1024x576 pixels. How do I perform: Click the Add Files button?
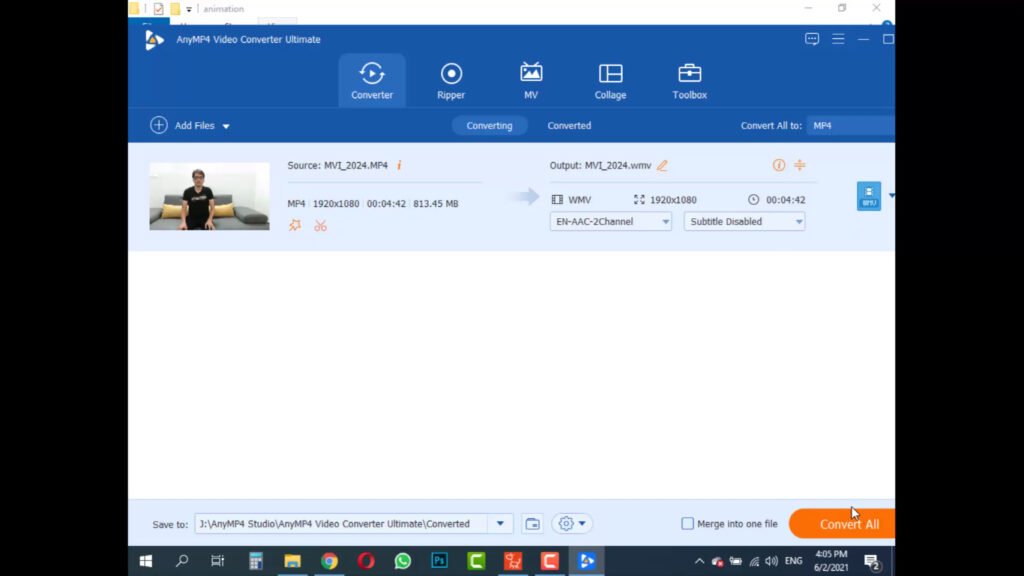[183, 125]
